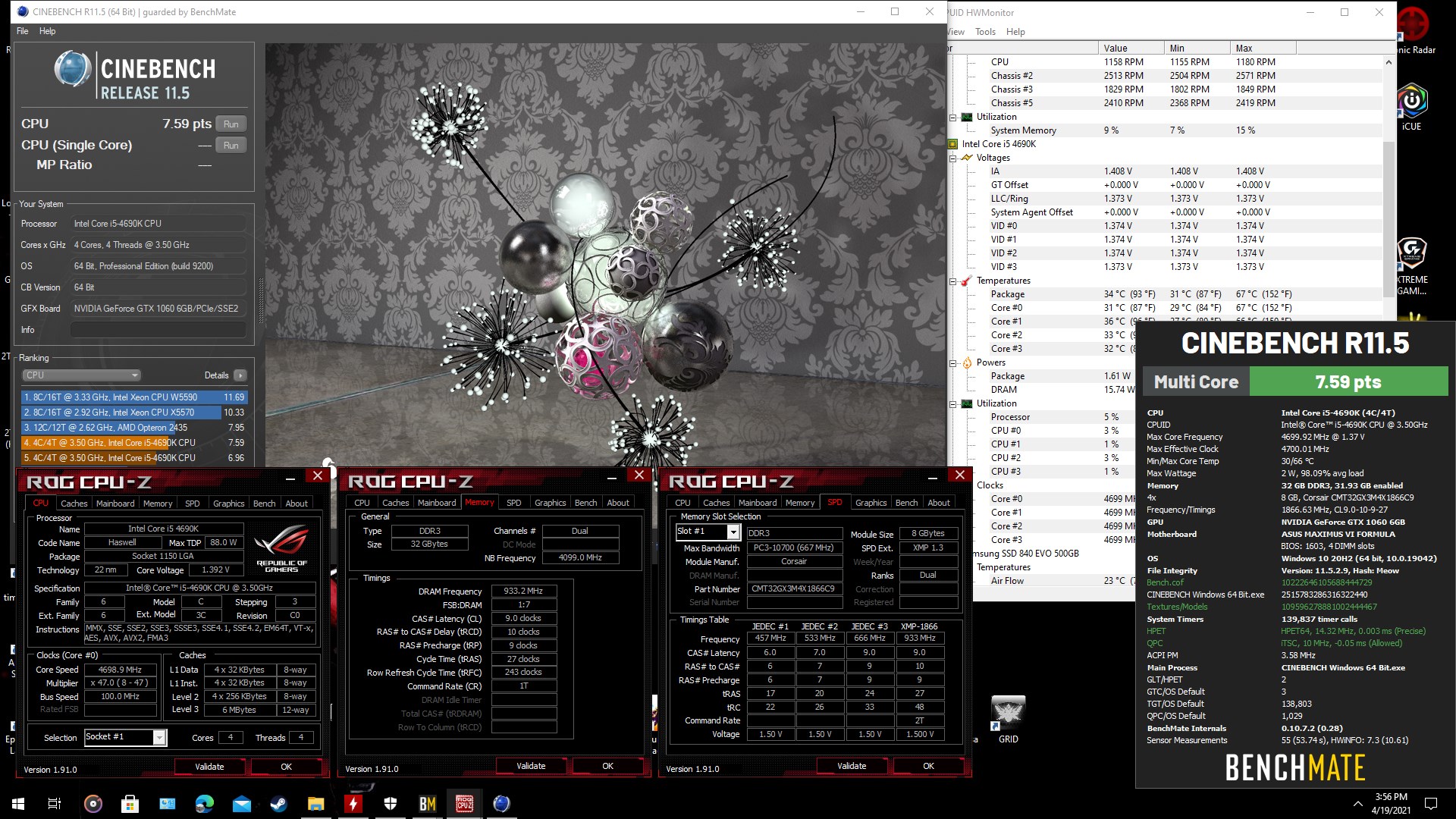Click OK in the SPD CPU-Z window
The height and width of the screenshot is (819, 1456).
pyautogui.click(x=928, y=766)
